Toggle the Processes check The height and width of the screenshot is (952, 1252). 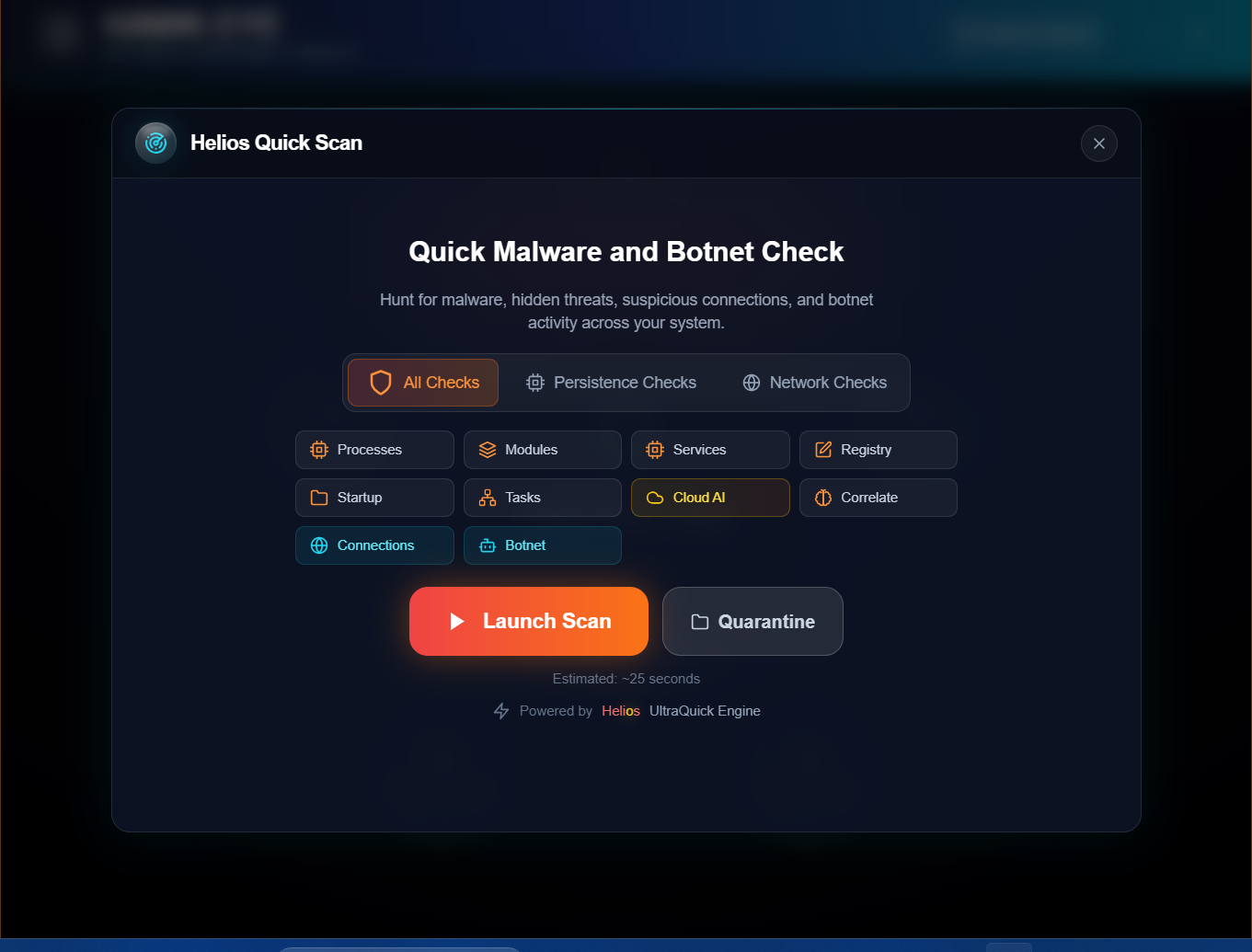pyautogui.click(x=374, y=450)
